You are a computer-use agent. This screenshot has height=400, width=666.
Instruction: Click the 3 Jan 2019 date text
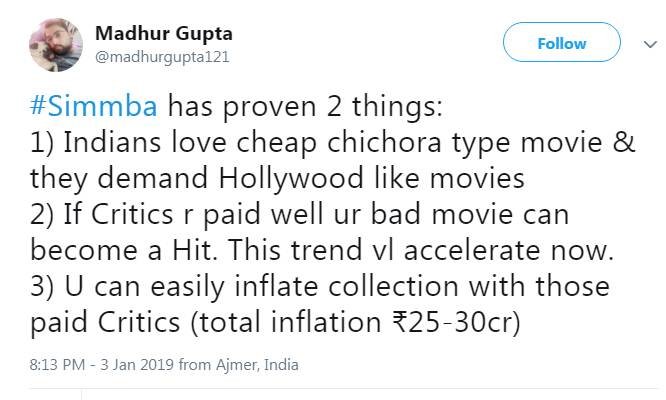pos(118,365)
